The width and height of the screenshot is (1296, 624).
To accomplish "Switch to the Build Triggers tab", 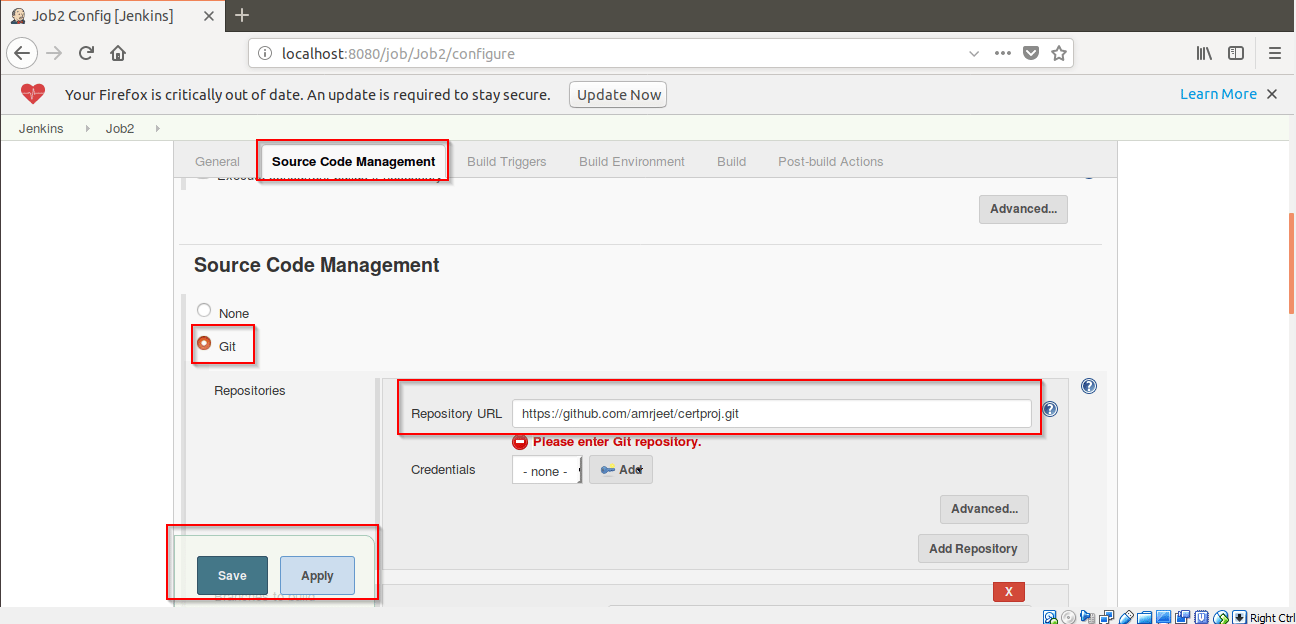I will (506, 161).
